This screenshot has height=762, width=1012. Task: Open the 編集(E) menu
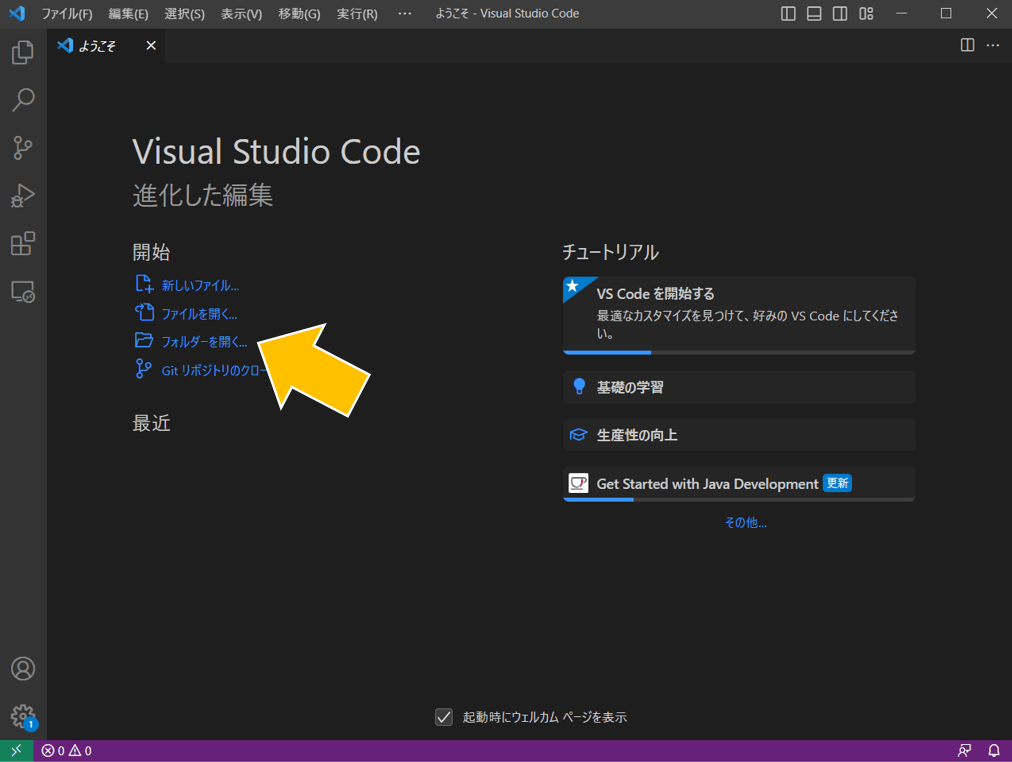(x=128, y=14)
